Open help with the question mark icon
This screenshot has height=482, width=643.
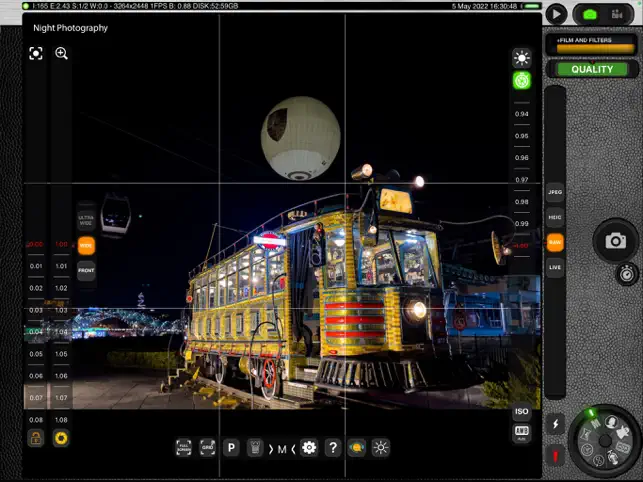coord(333,448)
